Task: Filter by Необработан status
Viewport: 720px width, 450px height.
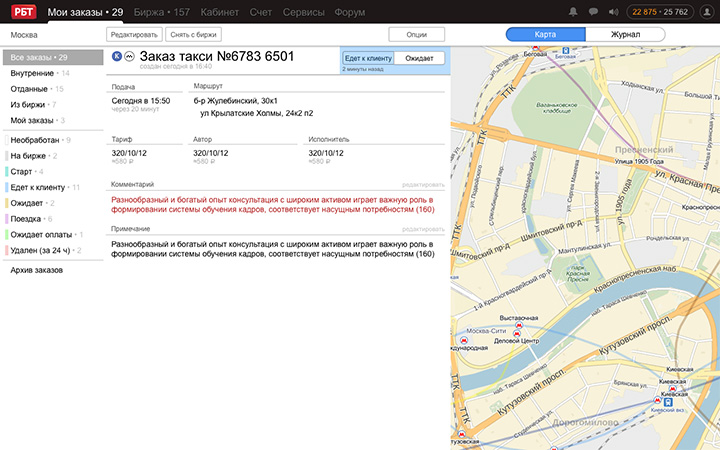Action: (40, 140)
